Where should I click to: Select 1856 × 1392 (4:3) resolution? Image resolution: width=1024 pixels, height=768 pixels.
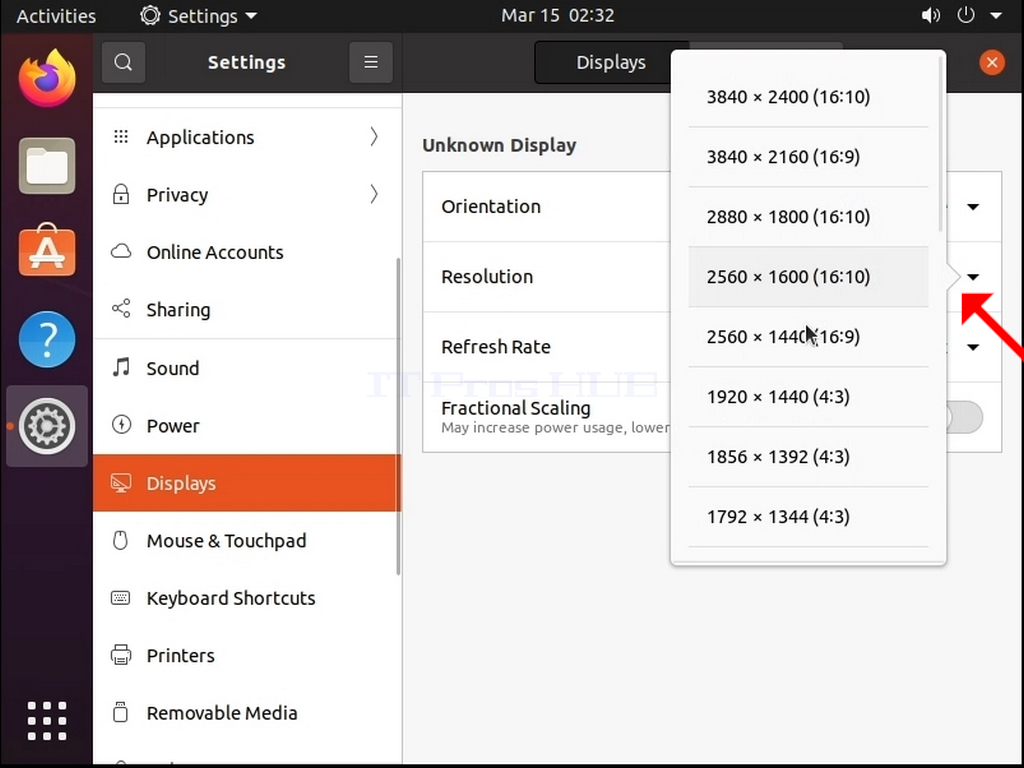808,457
